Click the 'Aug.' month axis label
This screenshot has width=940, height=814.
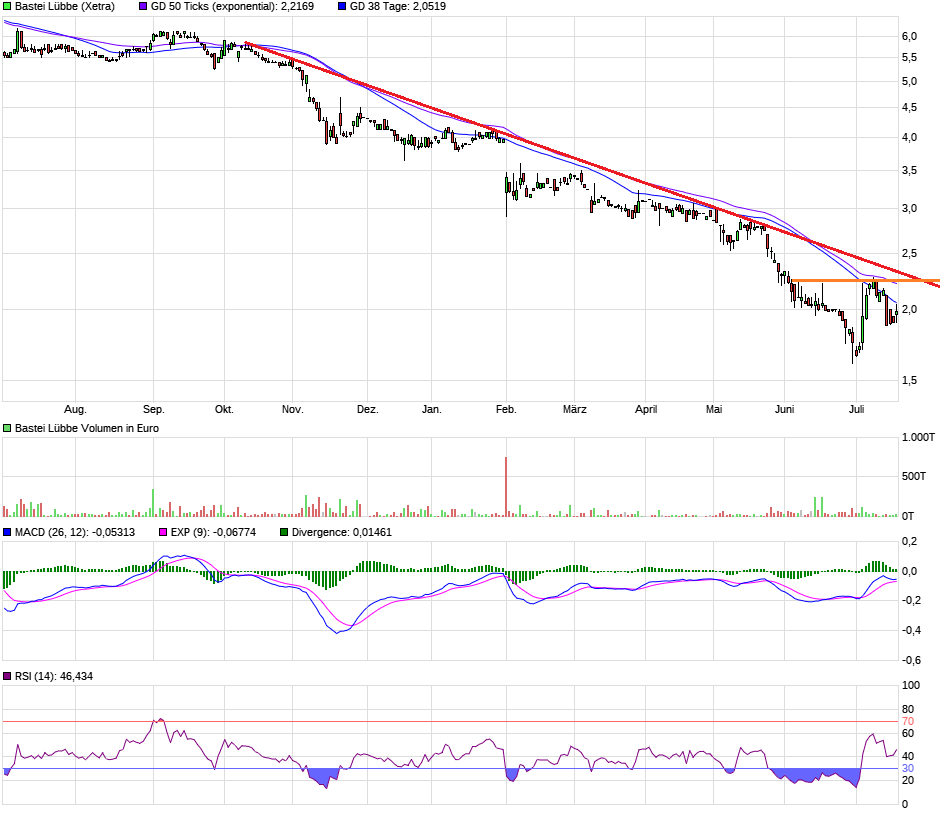click(x=76, y=409)
